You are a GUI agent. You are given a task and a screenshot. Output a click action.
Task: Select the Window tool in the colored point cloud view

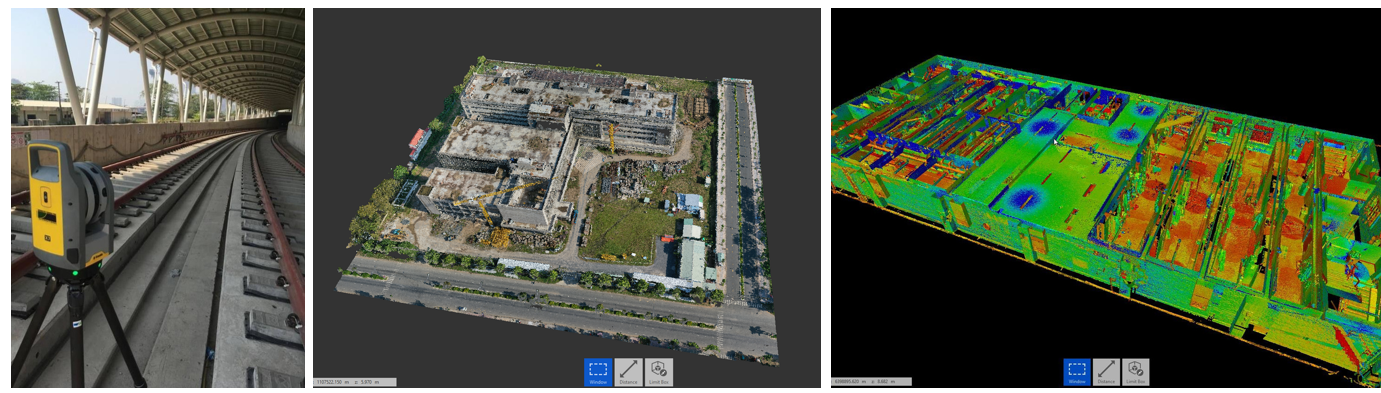click(x=1077, y=372)
